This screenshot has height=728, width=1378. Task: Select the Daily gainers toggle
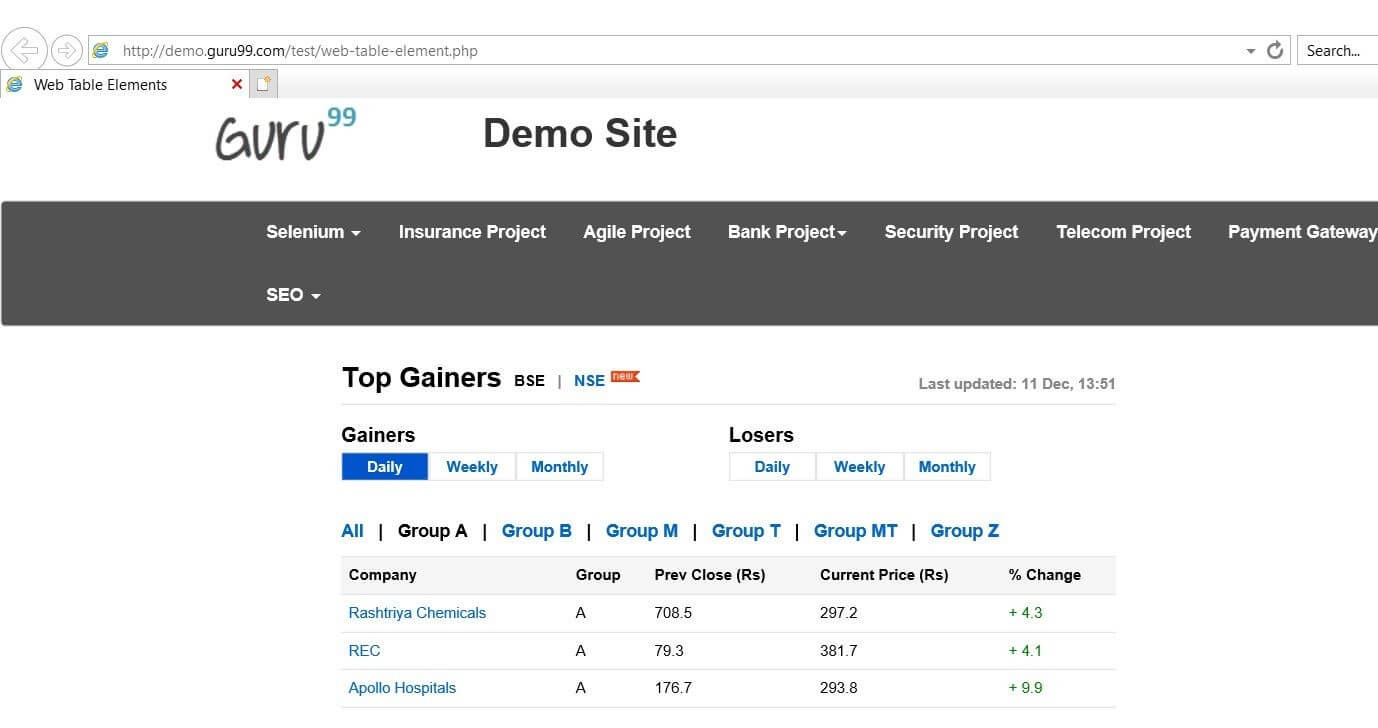coord(385,467)
